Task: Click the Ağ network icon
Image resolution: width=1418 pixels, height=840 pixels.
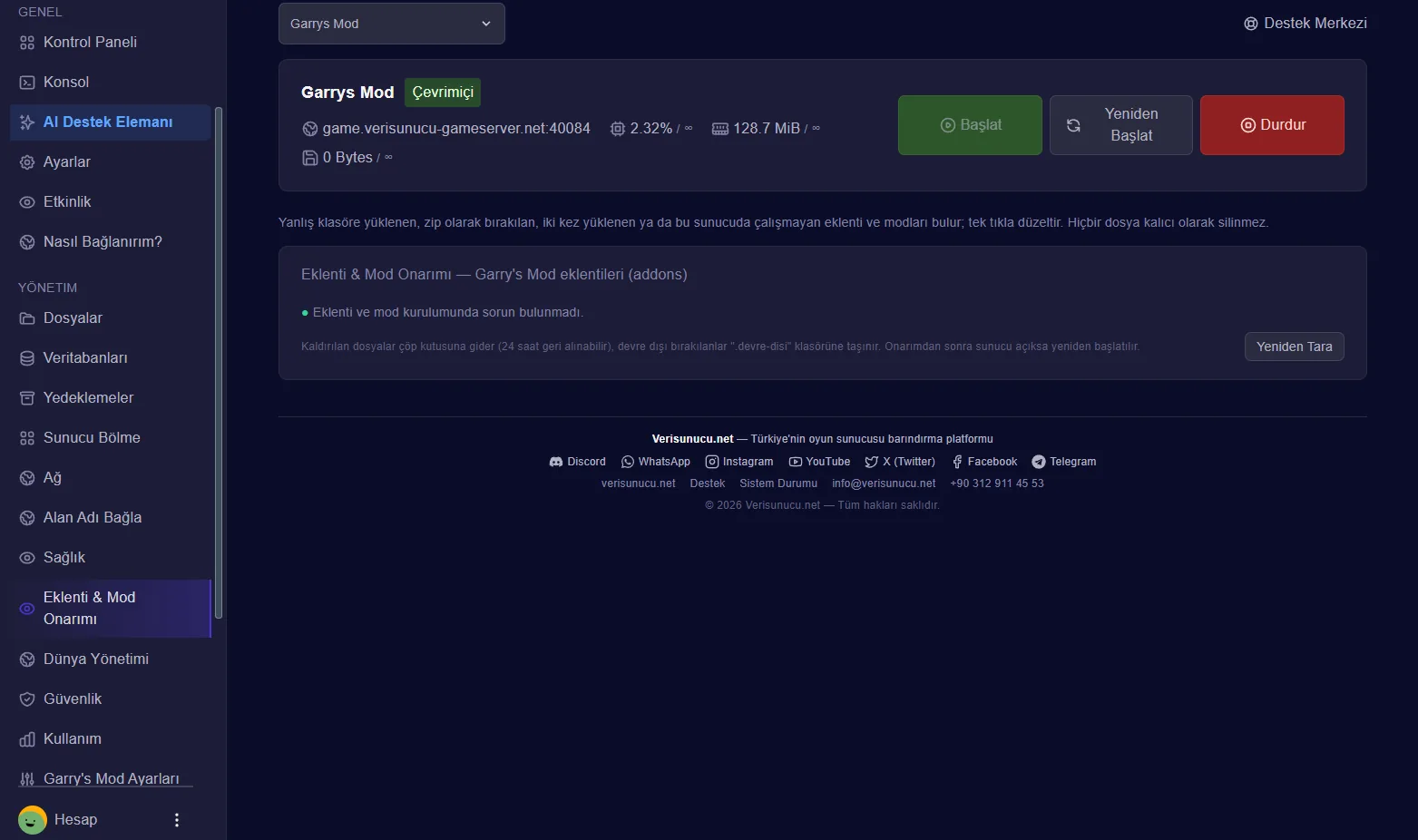Action: click(x=27, y=477)
